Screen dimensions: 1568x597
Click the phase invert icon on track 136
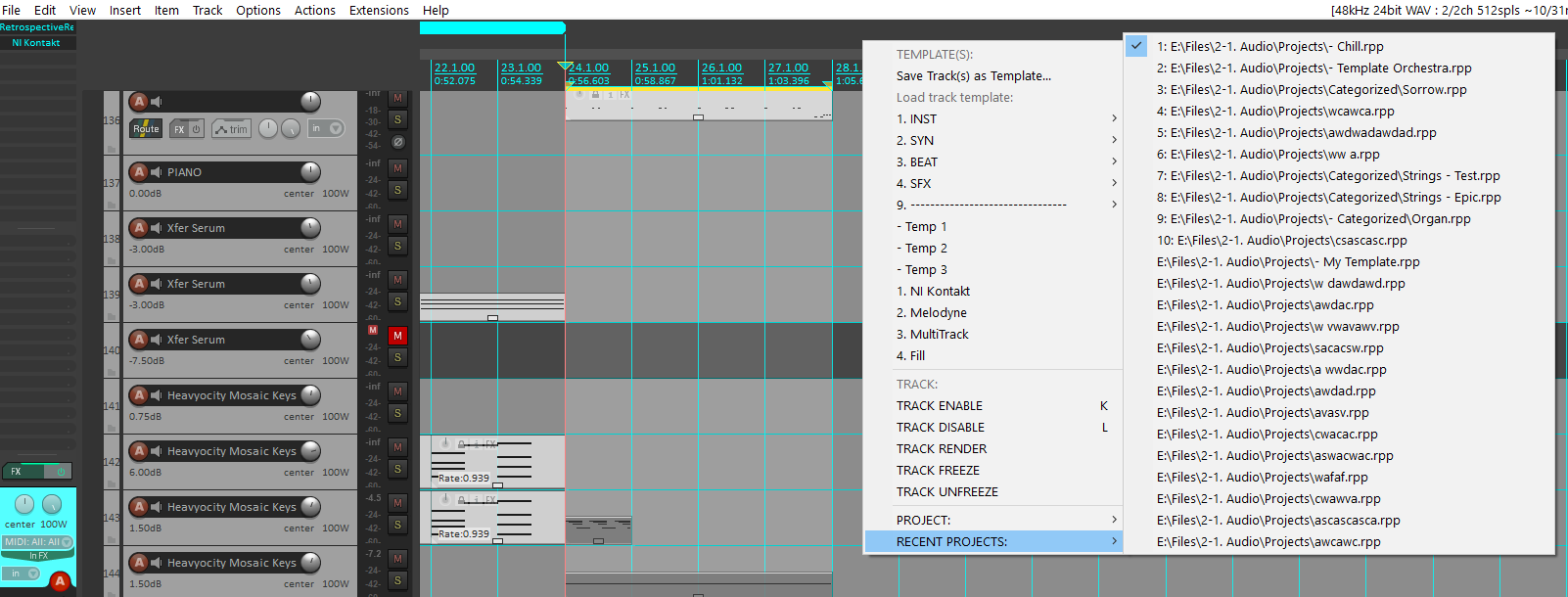[398, 142]
